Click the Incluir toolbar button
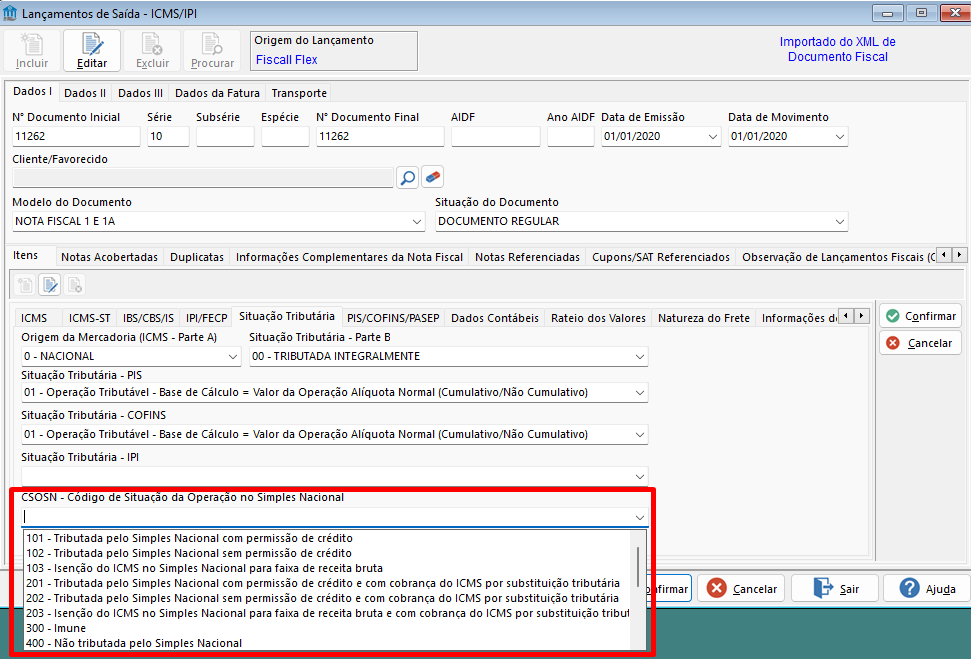This screenshot has width=971, height=659. 32,51
